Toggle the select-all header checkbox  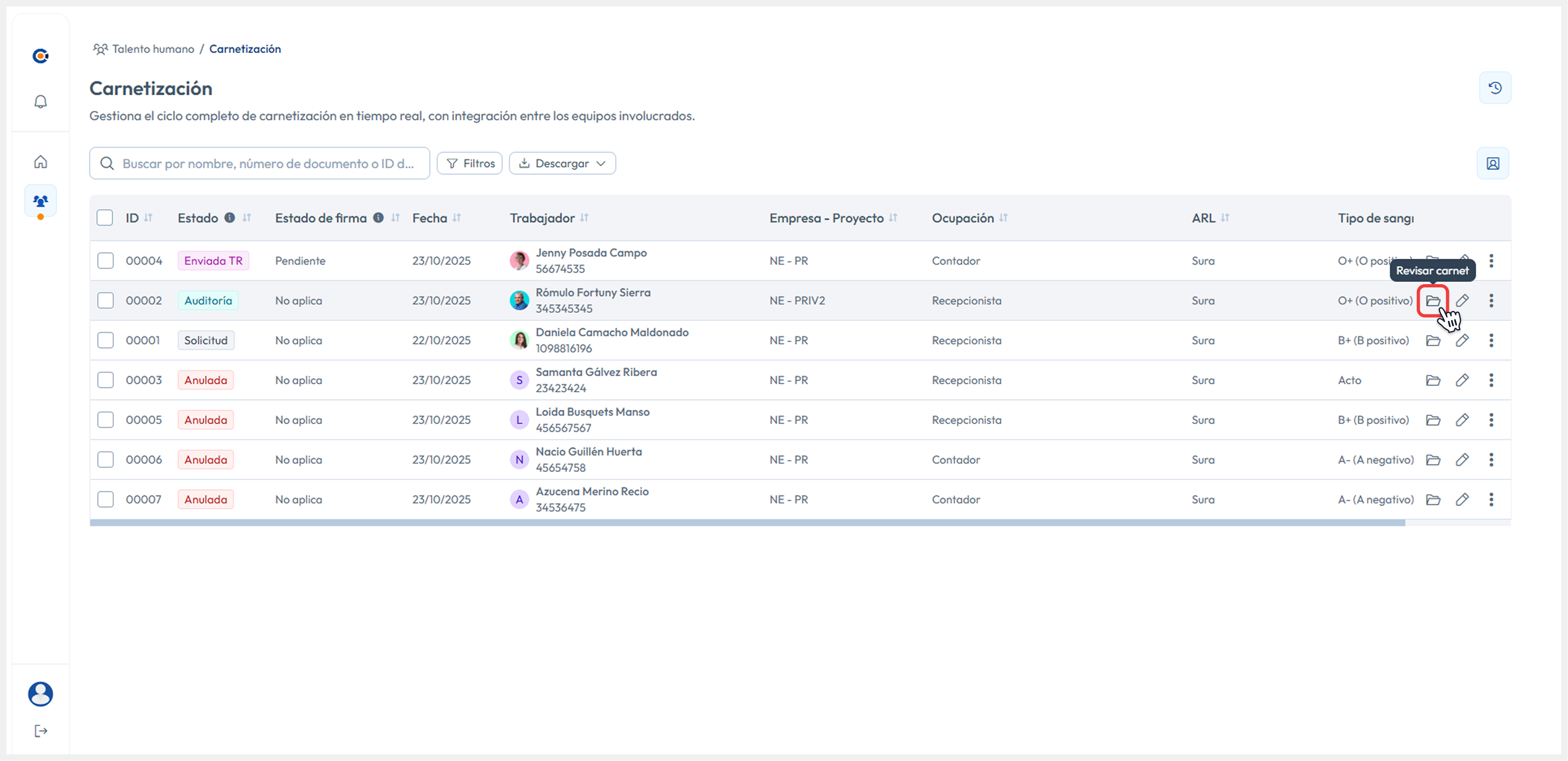point(104,218)
